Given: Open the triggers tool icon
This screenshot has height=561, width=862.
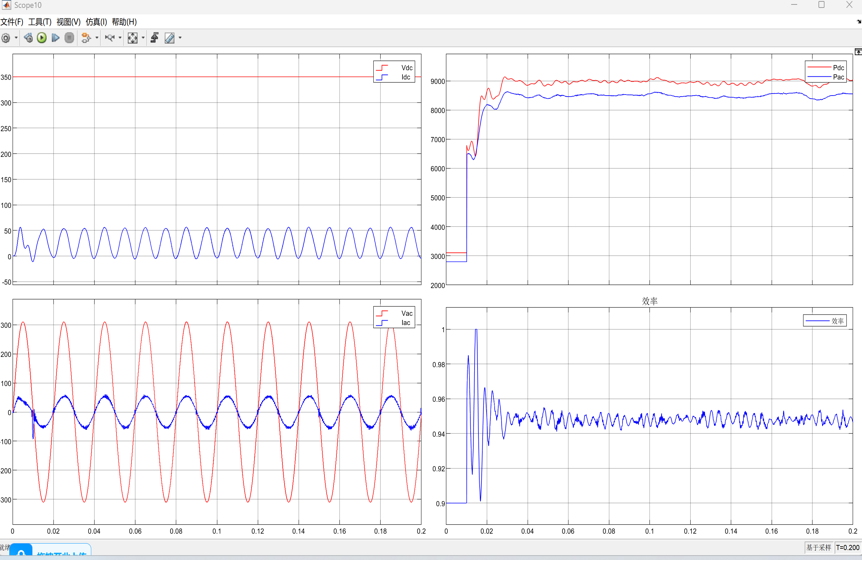Looking at the screenshot, I should pos(155,38).
